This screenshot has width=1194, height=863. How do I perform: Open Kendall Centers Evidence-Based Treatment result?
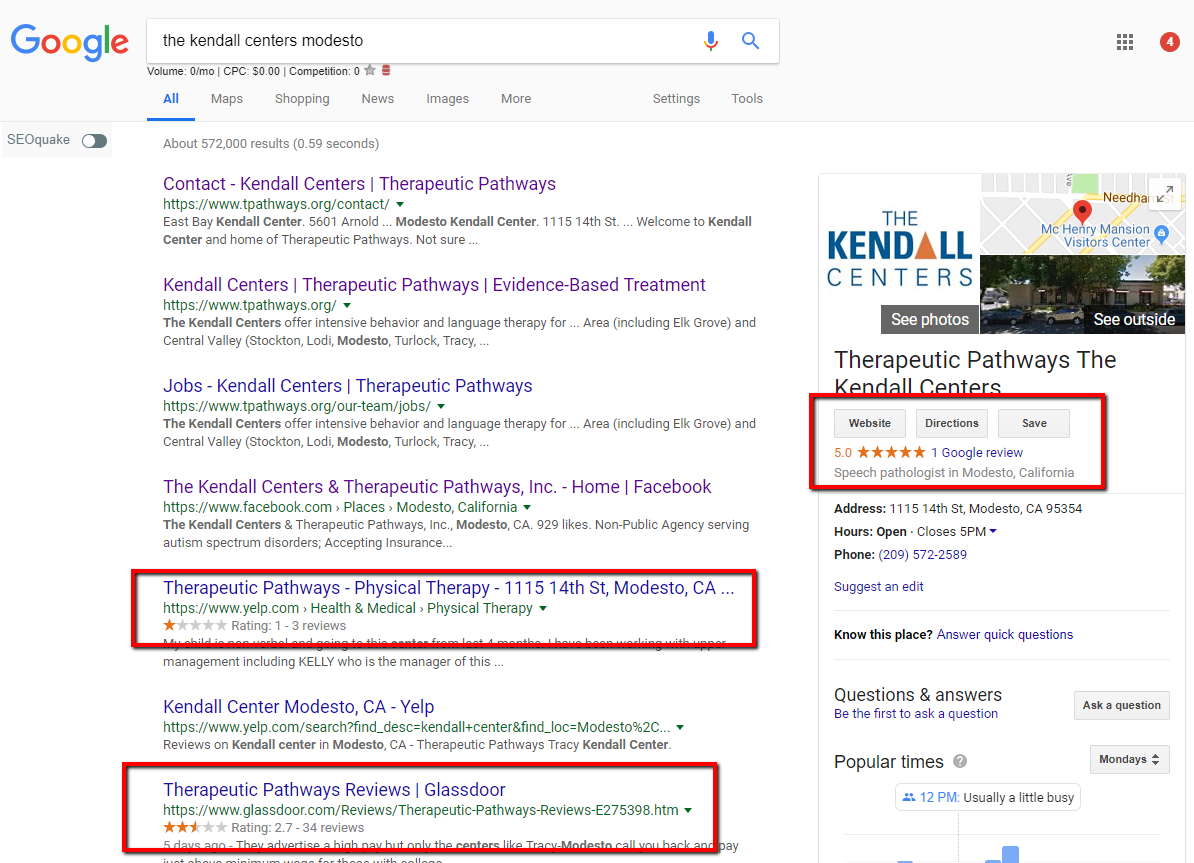pyautogui.click(x=434, y=285)
